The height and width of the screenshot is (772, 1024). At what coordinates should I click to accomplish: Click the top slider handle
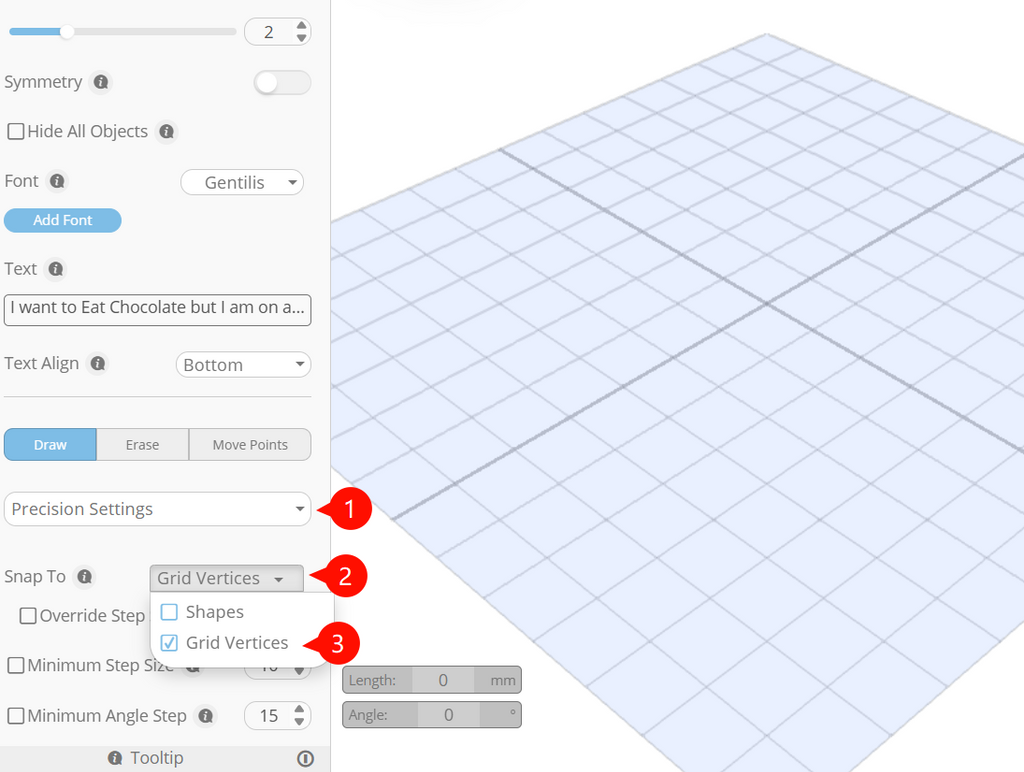(67, 32)
